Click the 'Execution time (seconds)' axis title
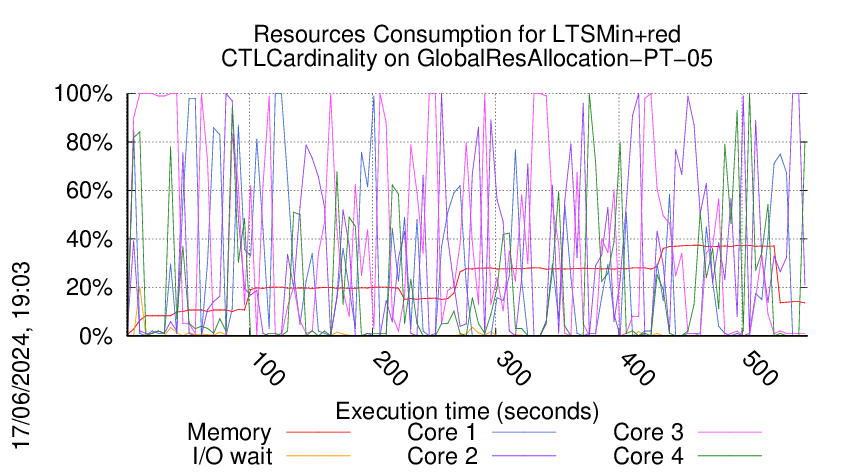The width and height of the screenshot is (850, 475). [x=467, y=412]
